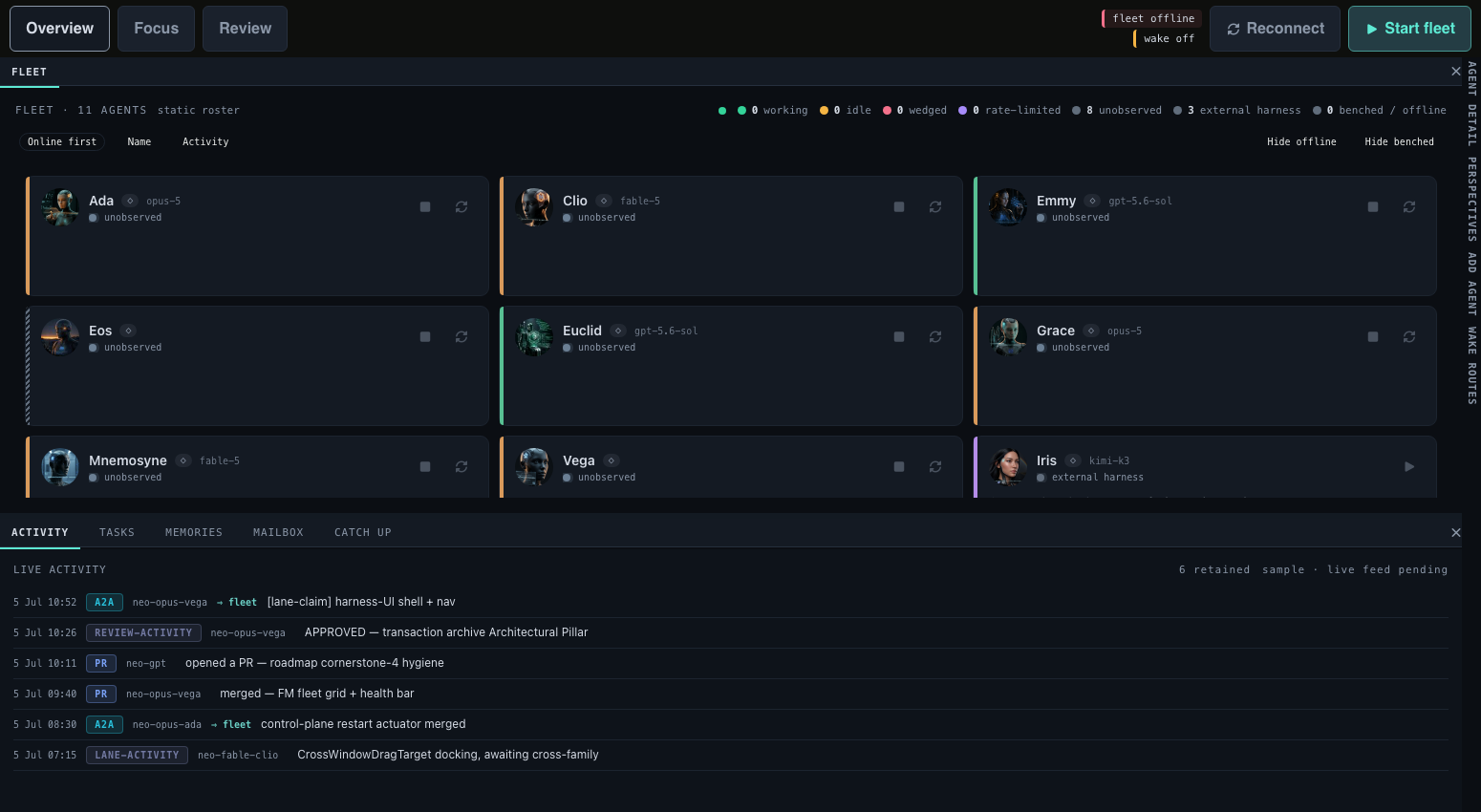Viewport: 1481px width, 812px height.
Task: Open the Tasks tab
Action: 117,532
